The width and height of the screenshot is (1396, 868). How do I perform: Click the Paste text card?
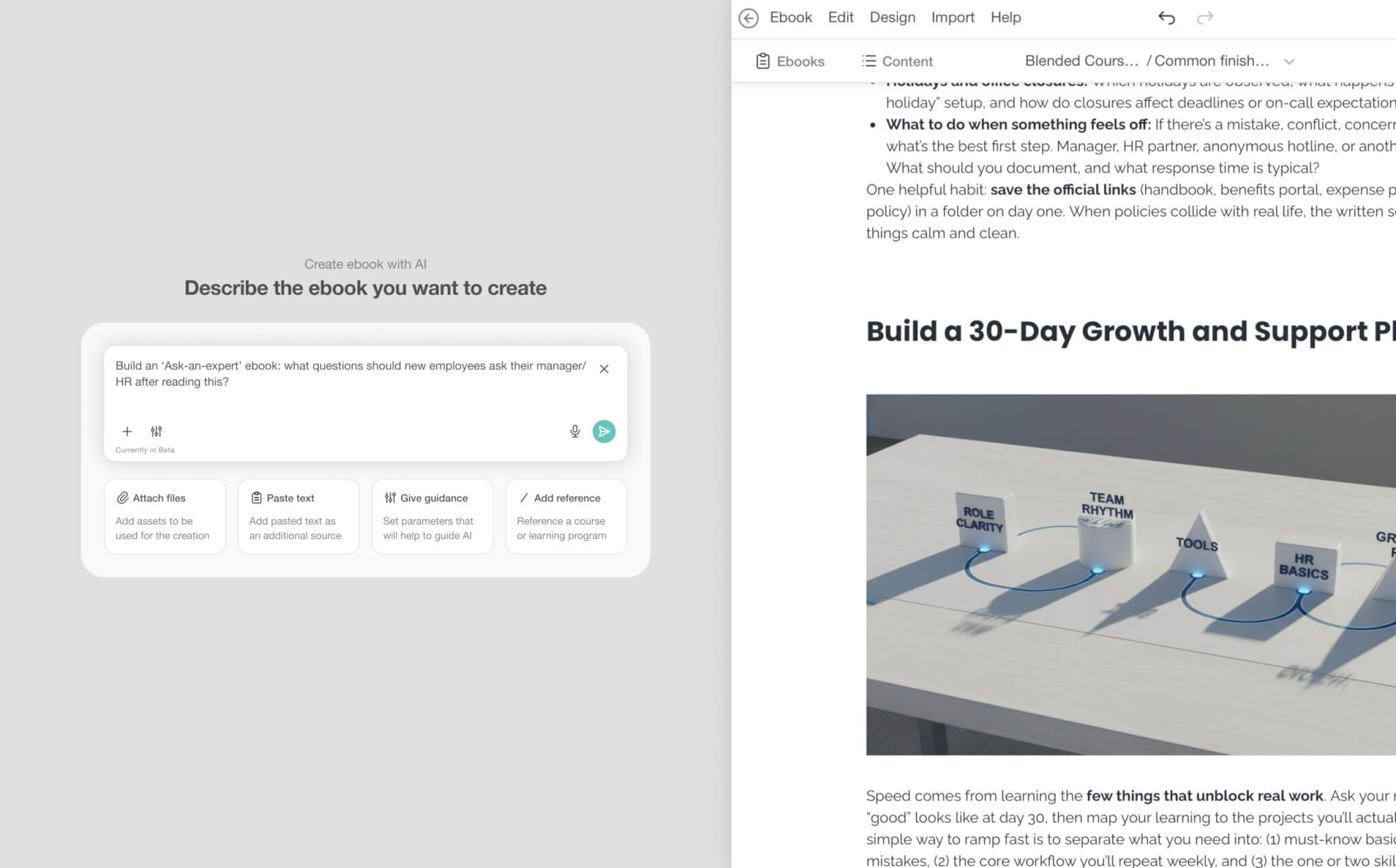tap(298, 516)
